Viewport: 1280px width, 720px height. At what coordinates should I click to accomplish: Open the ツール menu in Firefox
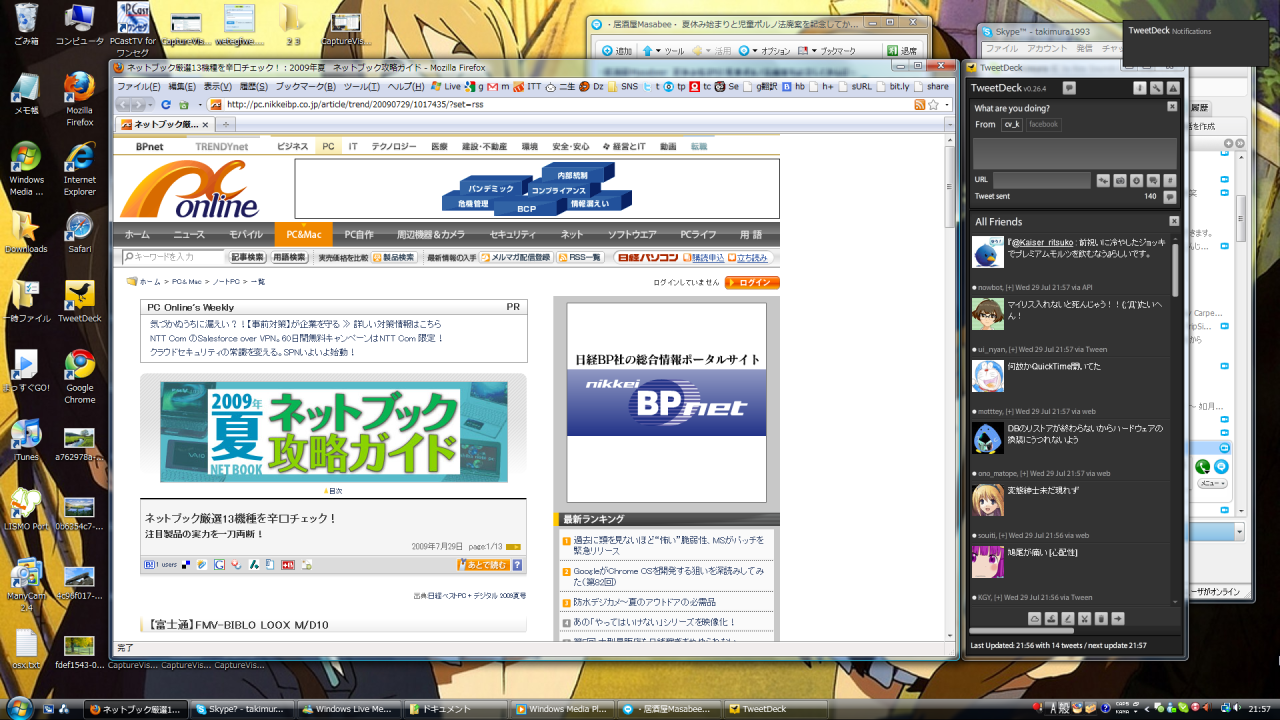click(x=362, y=86)
